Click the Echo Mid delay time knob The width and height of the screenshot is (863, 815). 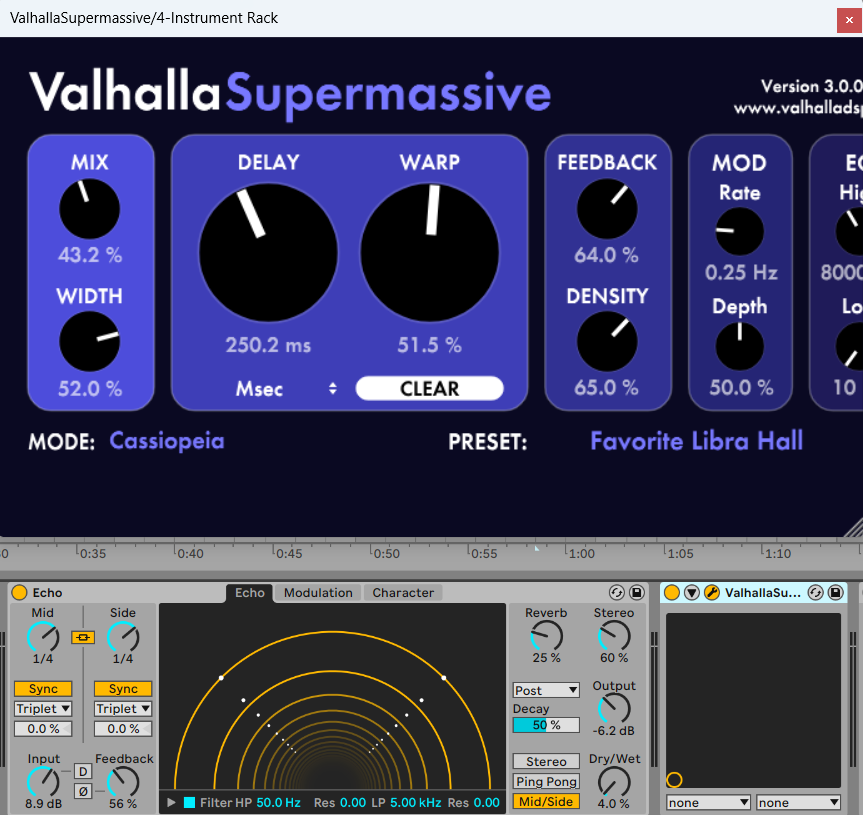tap(43, 637)
